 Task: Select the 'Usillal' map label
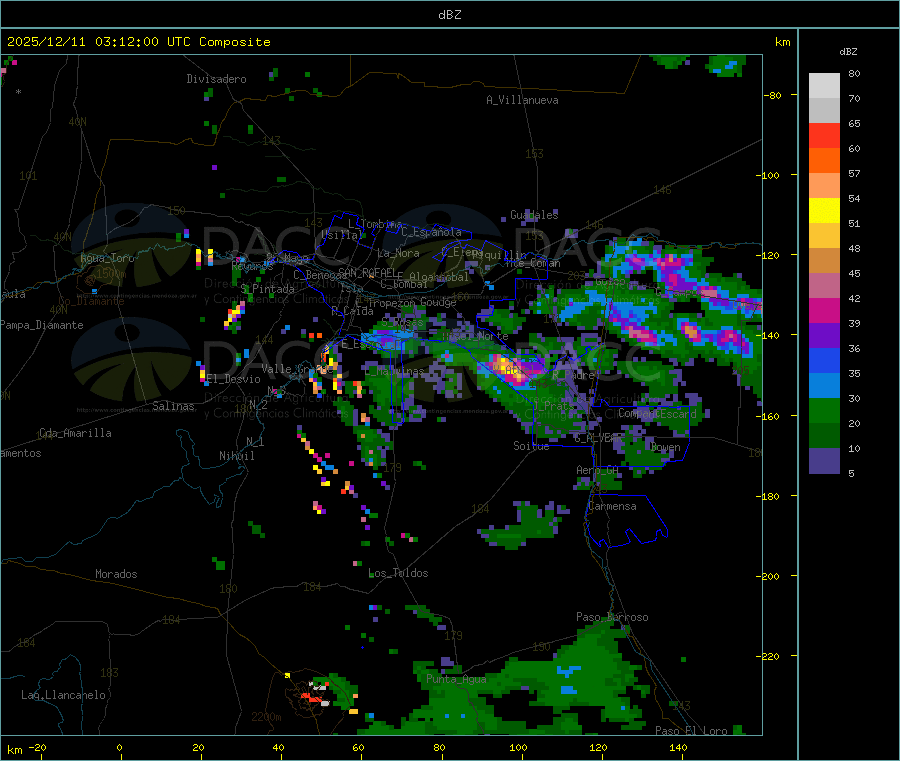pos(342,235)
